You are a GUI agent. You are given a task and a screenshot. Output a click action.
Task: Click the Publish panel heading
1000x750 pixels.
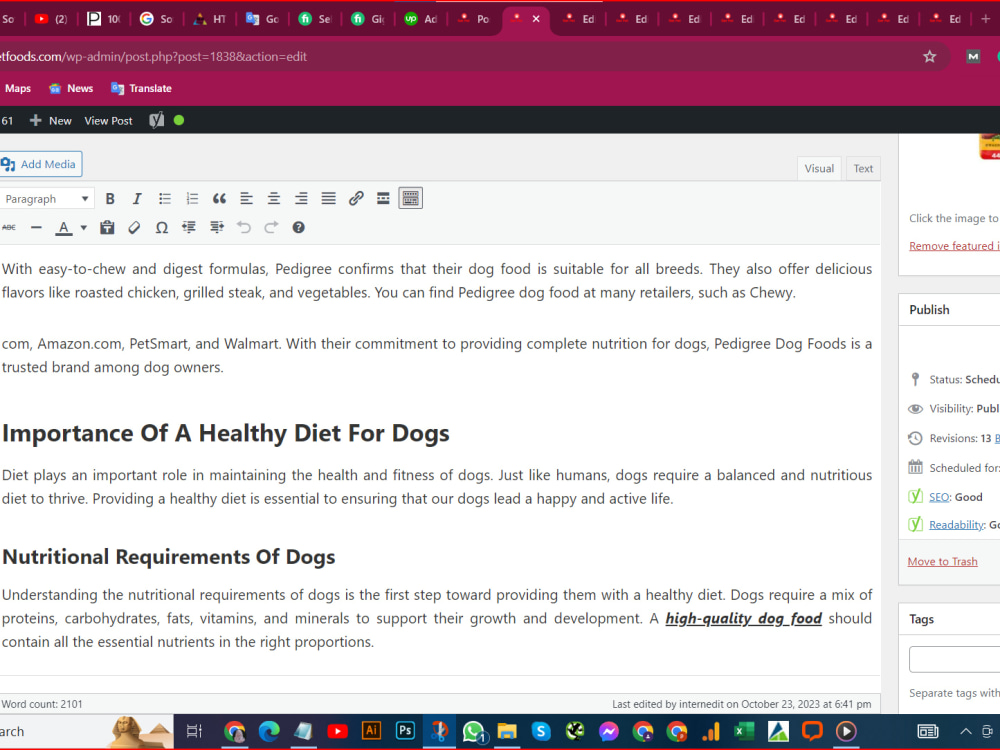coord(929,310)
